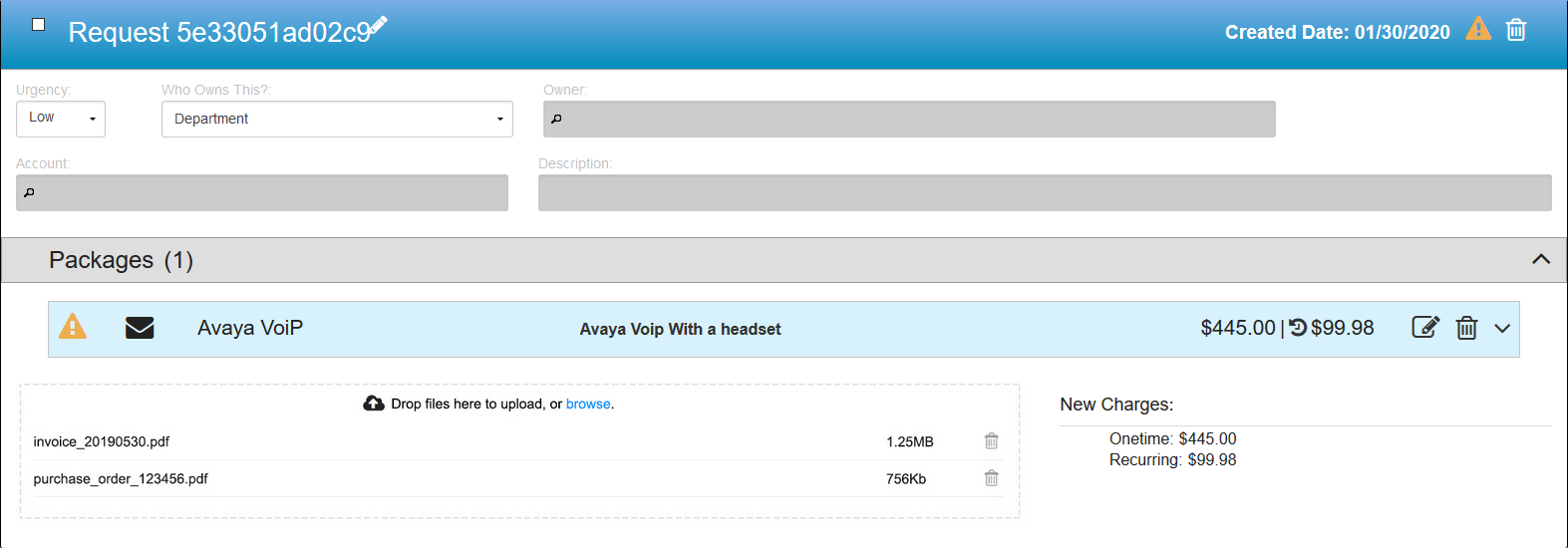Click the browse link to upload files
1568x548 pixels.
pos(588,405)
